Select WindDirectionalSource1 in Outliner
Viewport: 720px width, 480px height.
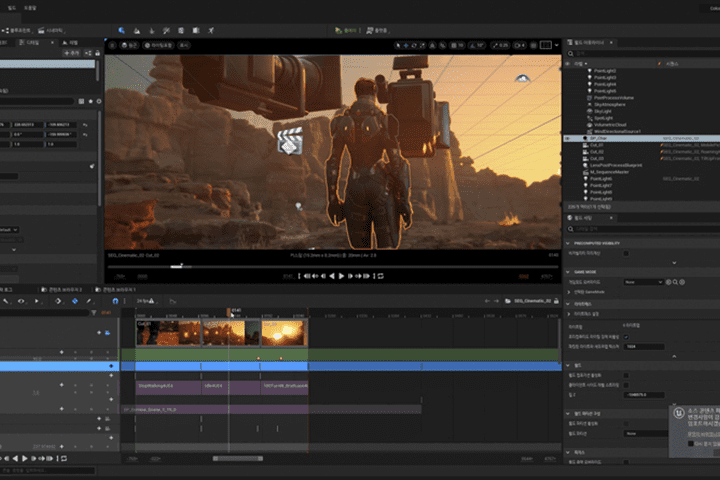click(x=617, y=131)
